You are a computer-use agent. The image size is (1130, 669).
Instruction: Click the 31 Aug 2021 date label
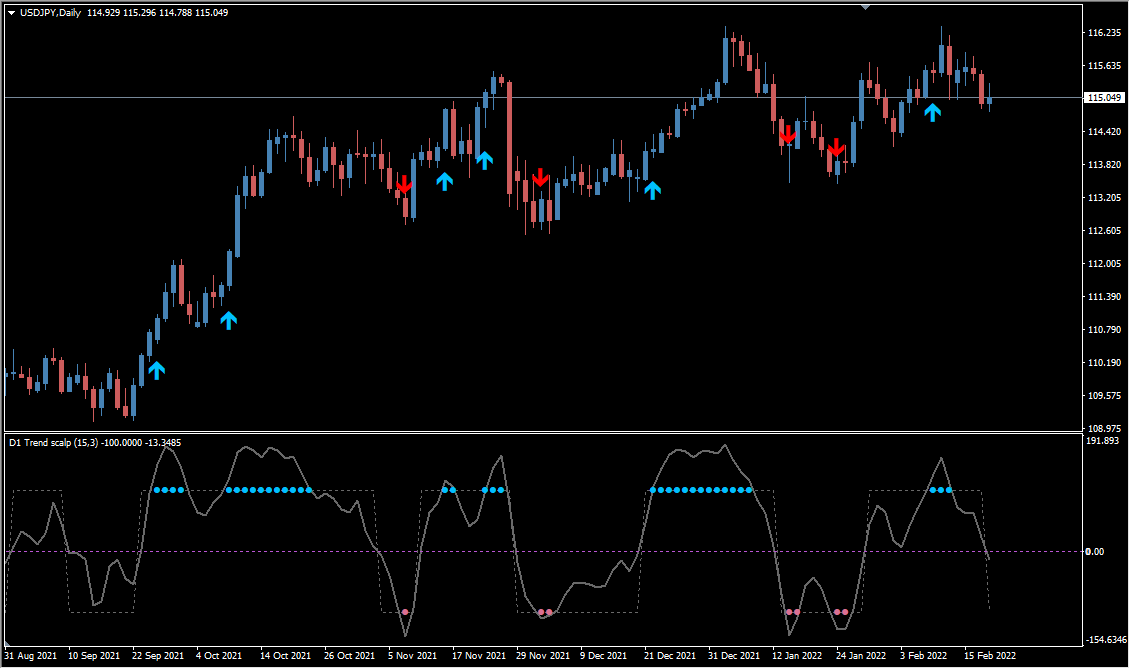point(32,656)
